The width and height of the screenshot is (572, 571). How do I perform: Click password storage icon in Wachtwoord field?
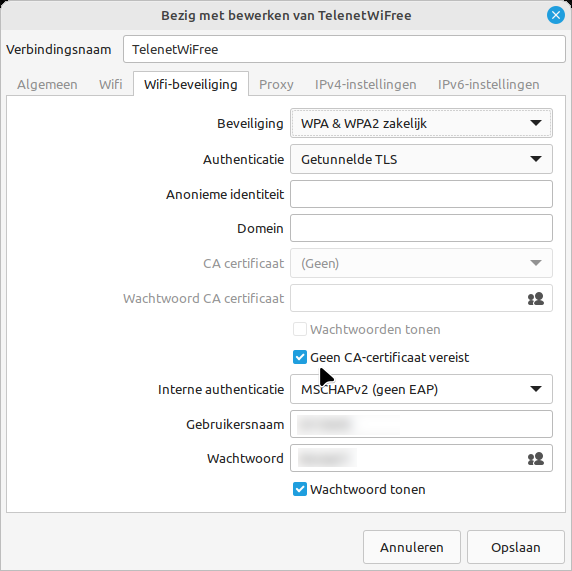tap(536, 459)
